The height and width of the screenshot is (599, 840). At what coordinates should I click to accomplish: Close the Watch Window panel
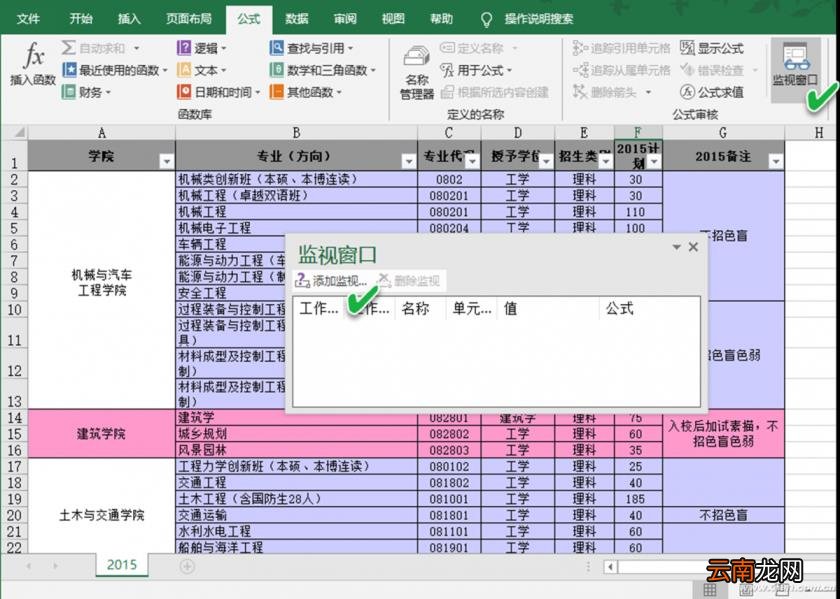[693, 246]
